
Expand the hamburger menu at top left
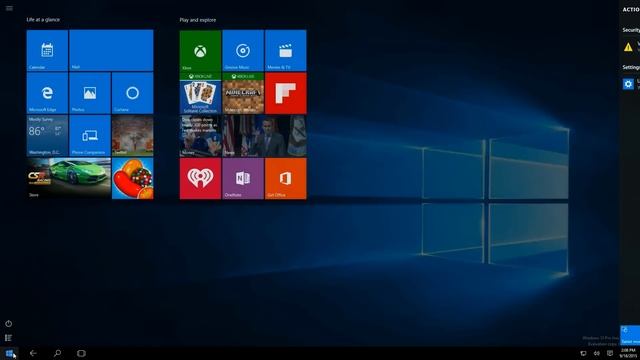[x=9, y=8]
